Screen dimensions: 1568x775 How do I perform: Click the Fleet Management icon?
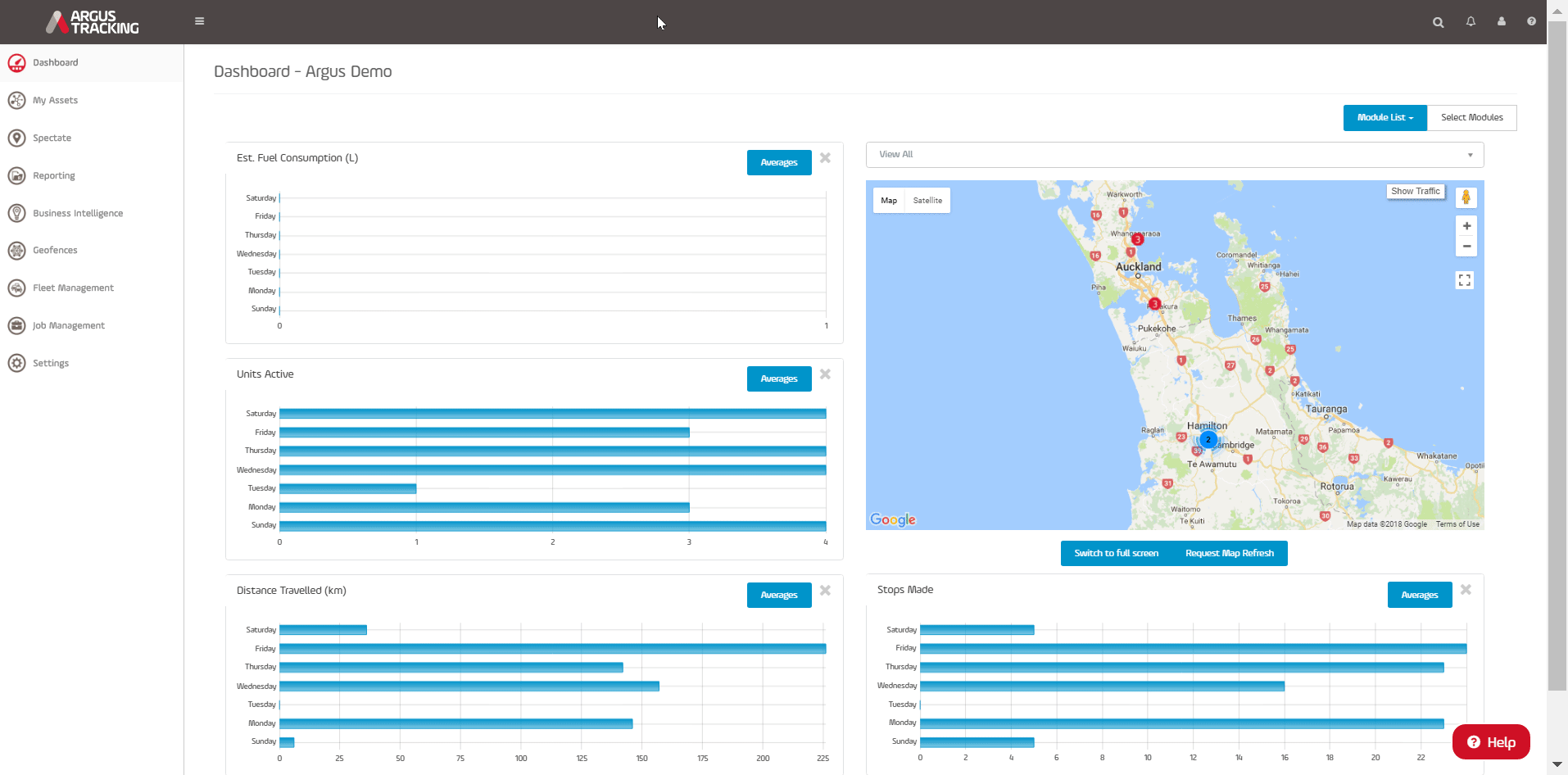click(x=16, y=288)
